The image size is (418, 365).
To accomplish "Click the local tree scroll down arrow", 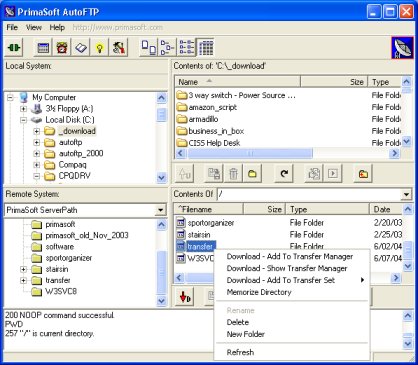I will (161, 177).
